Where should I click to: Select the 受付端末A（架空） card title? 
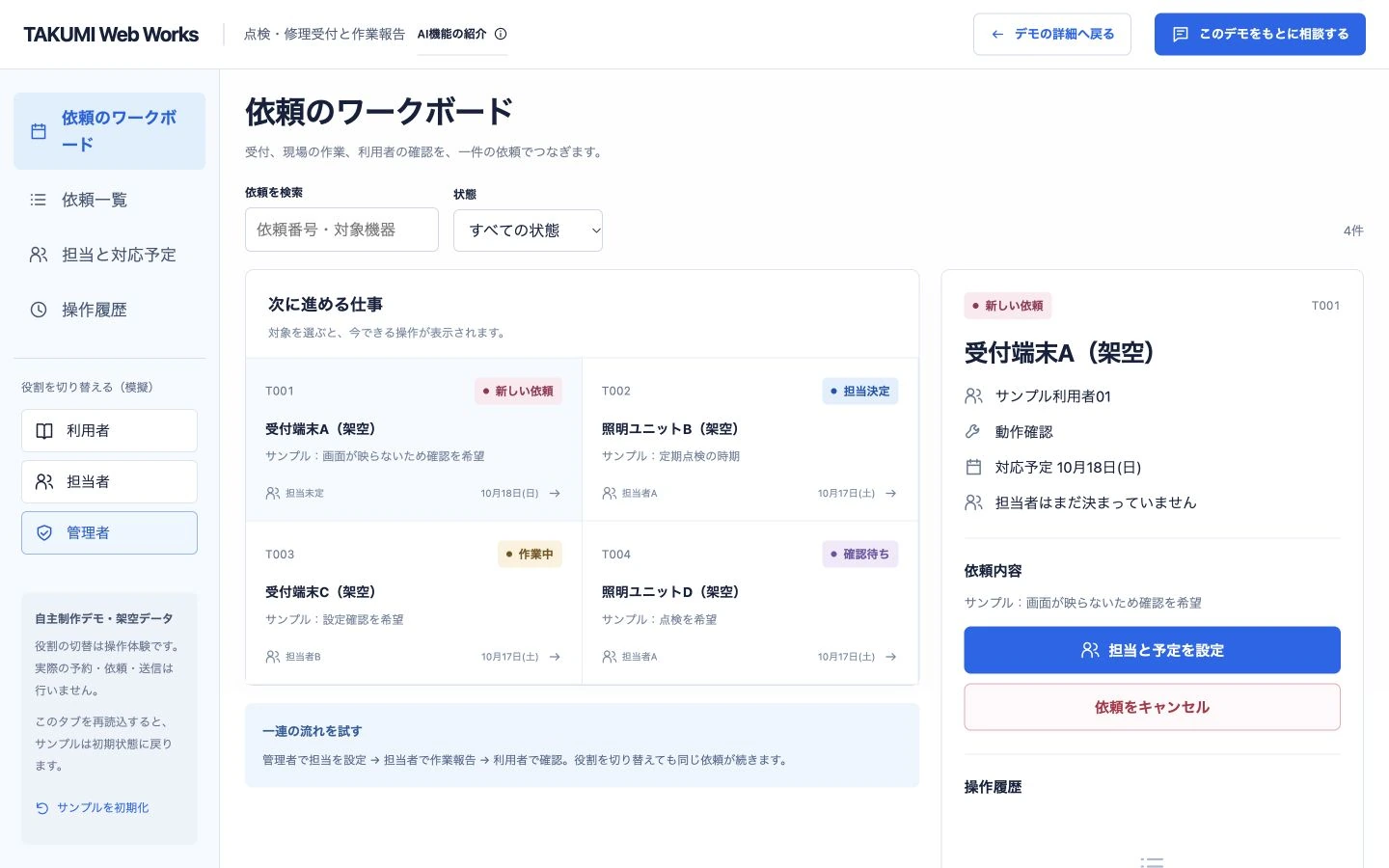pyautogui.click(x=320, y=429)
